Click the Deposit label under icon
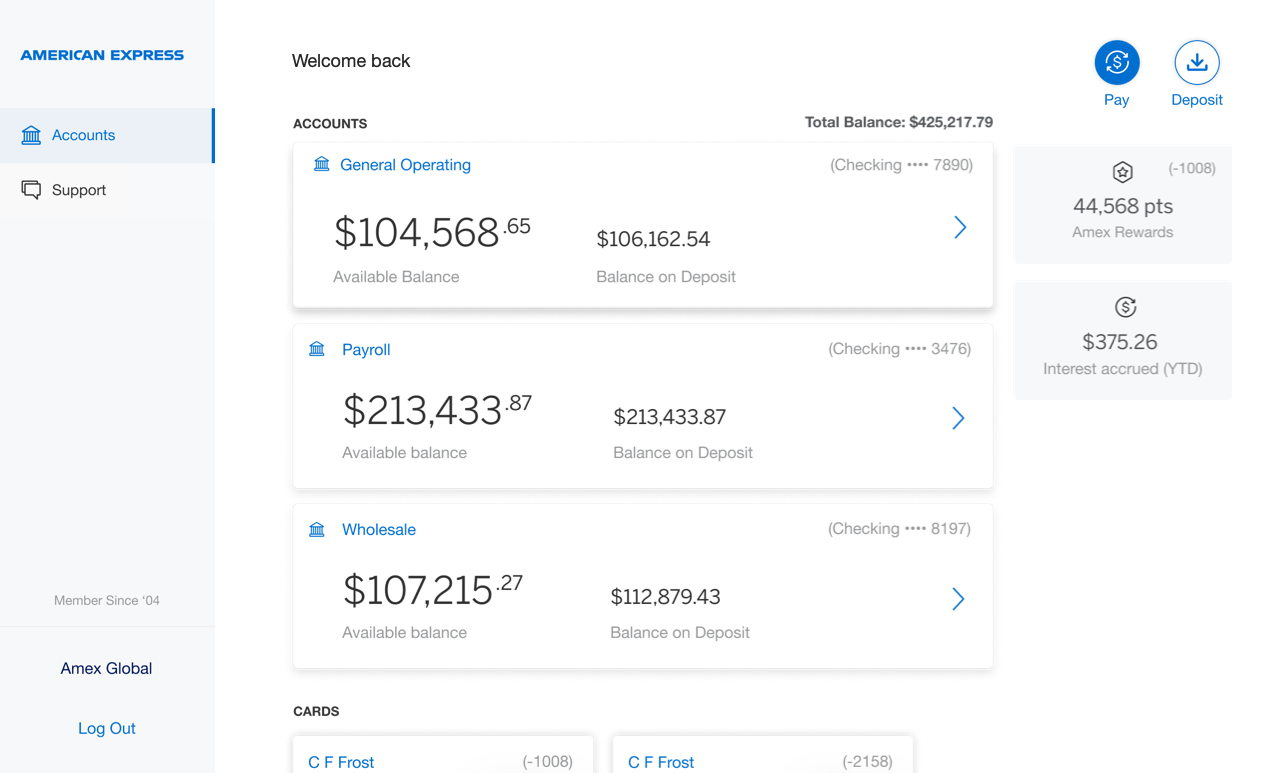Image resolution: width=1280 pixels, height=773 pixels. click(x=1197, y=100)
